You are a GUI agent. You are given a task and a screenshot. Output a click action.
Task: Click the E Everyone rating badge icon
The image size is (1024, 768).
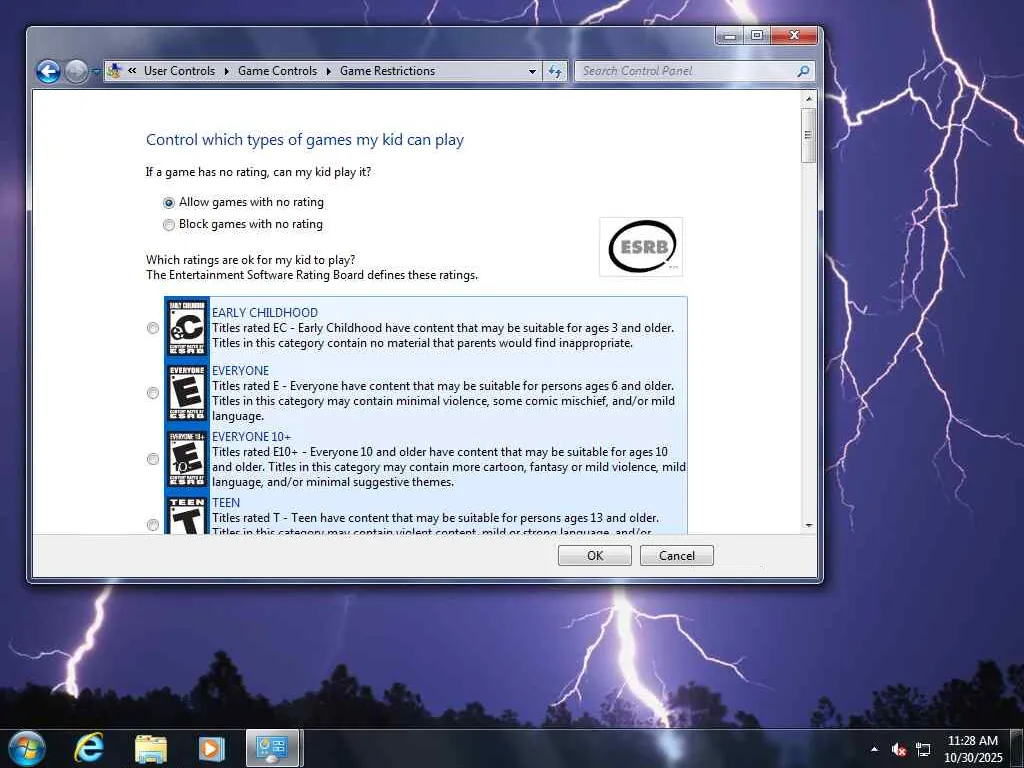coord(187,392)
